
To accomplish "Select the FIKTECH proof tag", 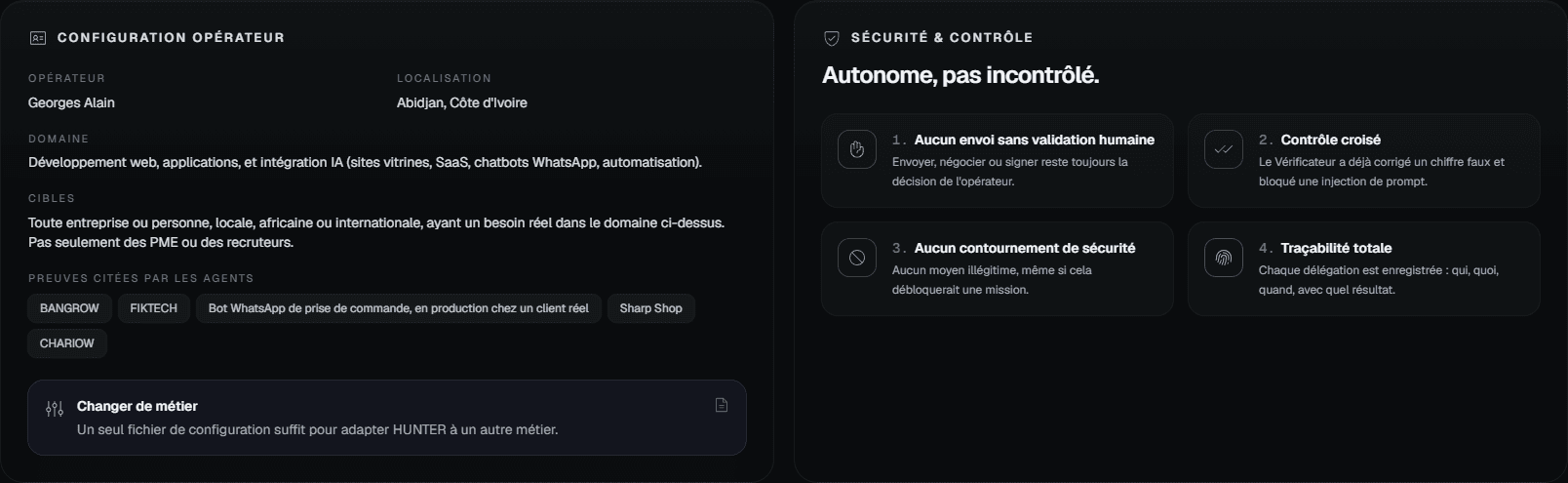I will click(154, 308).
